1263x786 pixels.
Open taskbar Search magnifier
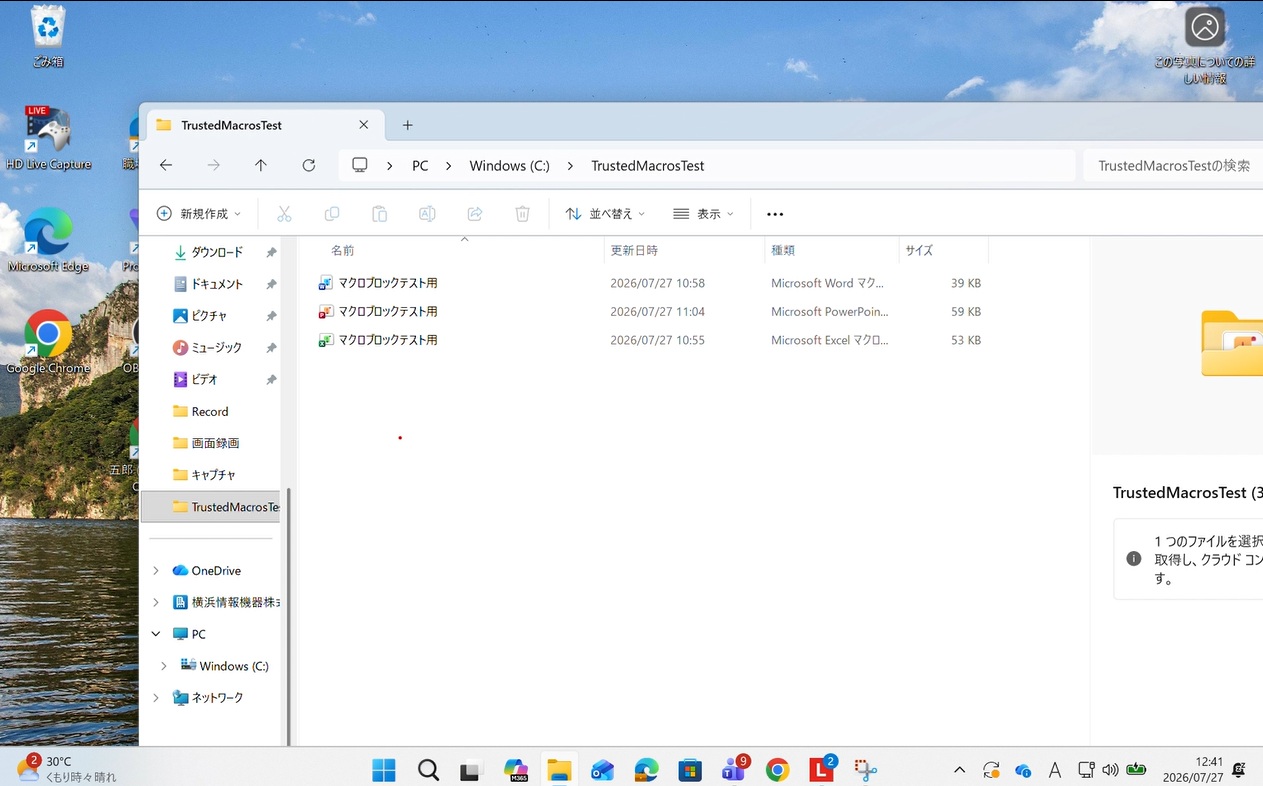point(428,770)
